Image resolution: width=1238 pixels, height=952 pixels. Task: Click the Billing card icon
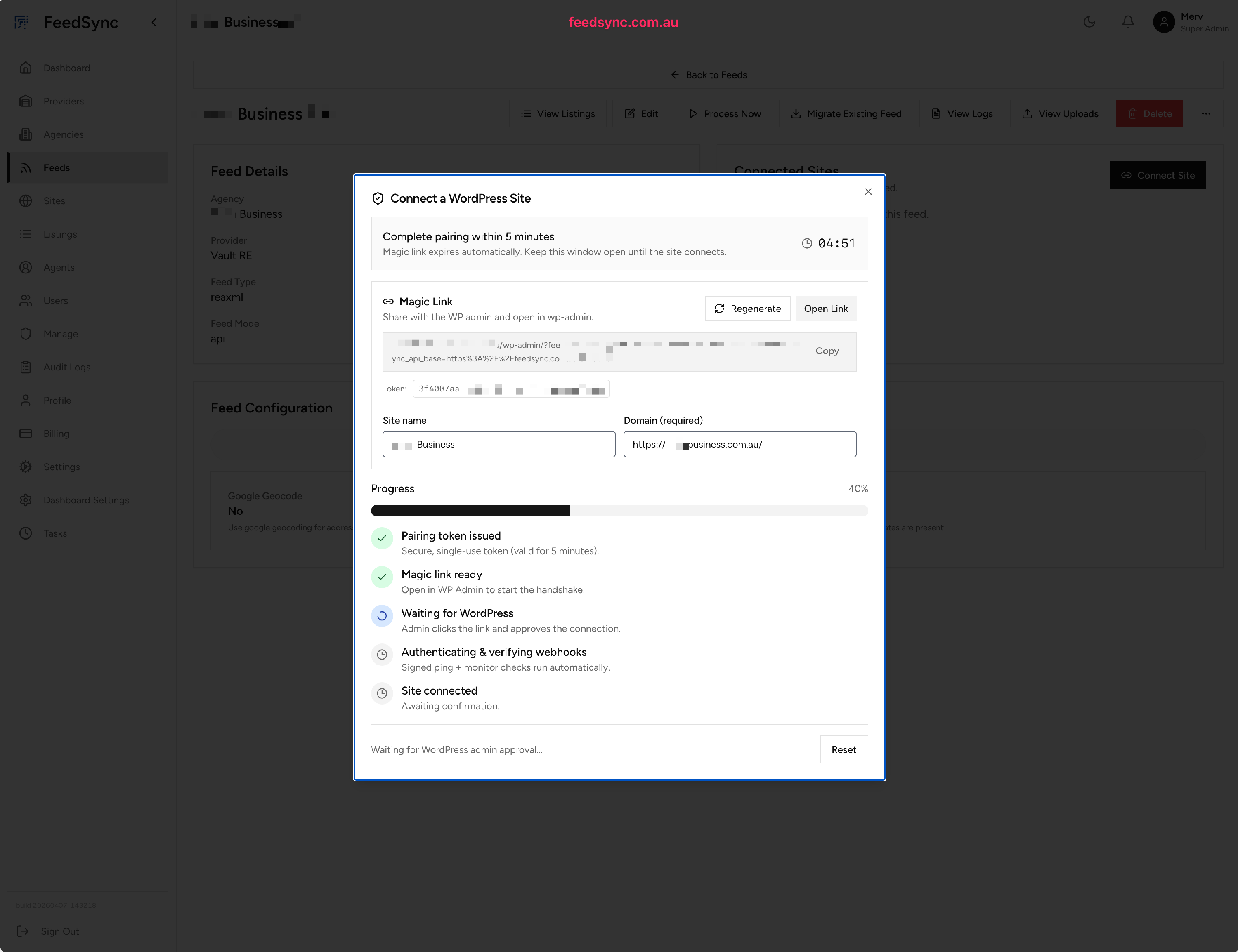pyautogui.click(x=26, y=434)
